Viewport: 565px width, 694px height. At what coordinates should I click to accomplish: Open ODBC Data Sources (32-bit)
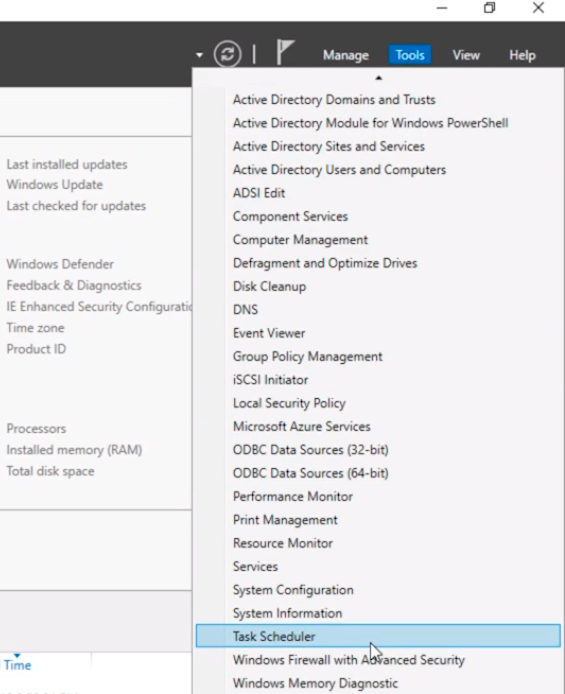tap(311, 450)
